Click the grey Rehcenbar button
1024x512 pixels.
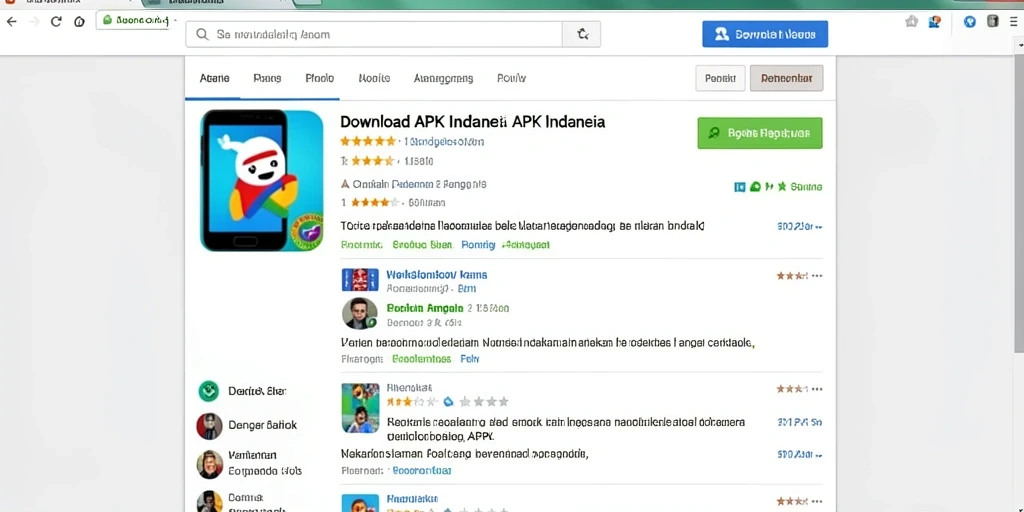click(786, 78)
